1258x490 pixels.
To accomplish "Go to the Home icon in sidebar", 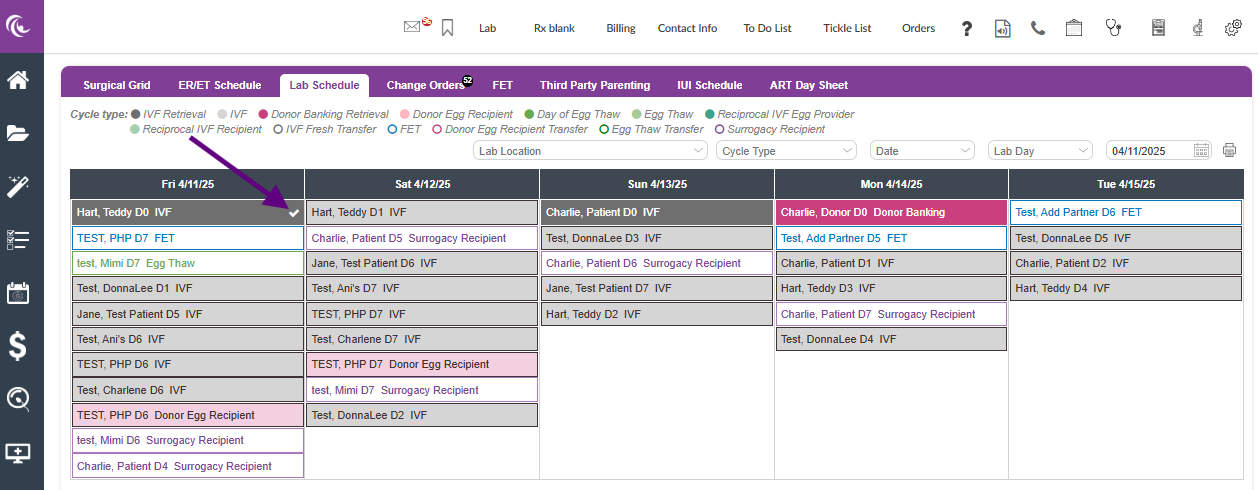I will [18, 80].
